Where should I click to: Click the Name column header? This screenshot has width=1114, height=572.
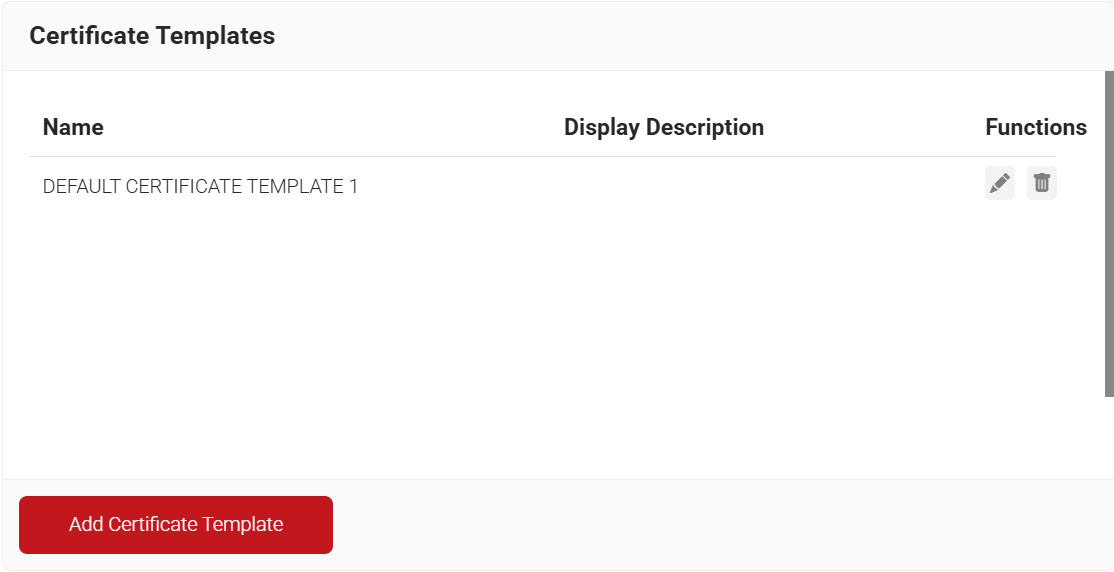73,127
